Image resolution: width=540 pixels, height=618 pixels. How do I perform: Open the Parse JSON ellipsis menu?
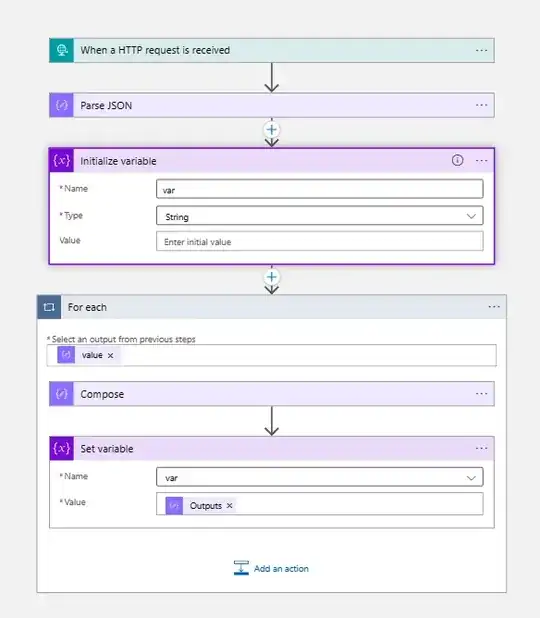(x=481, y=105)
